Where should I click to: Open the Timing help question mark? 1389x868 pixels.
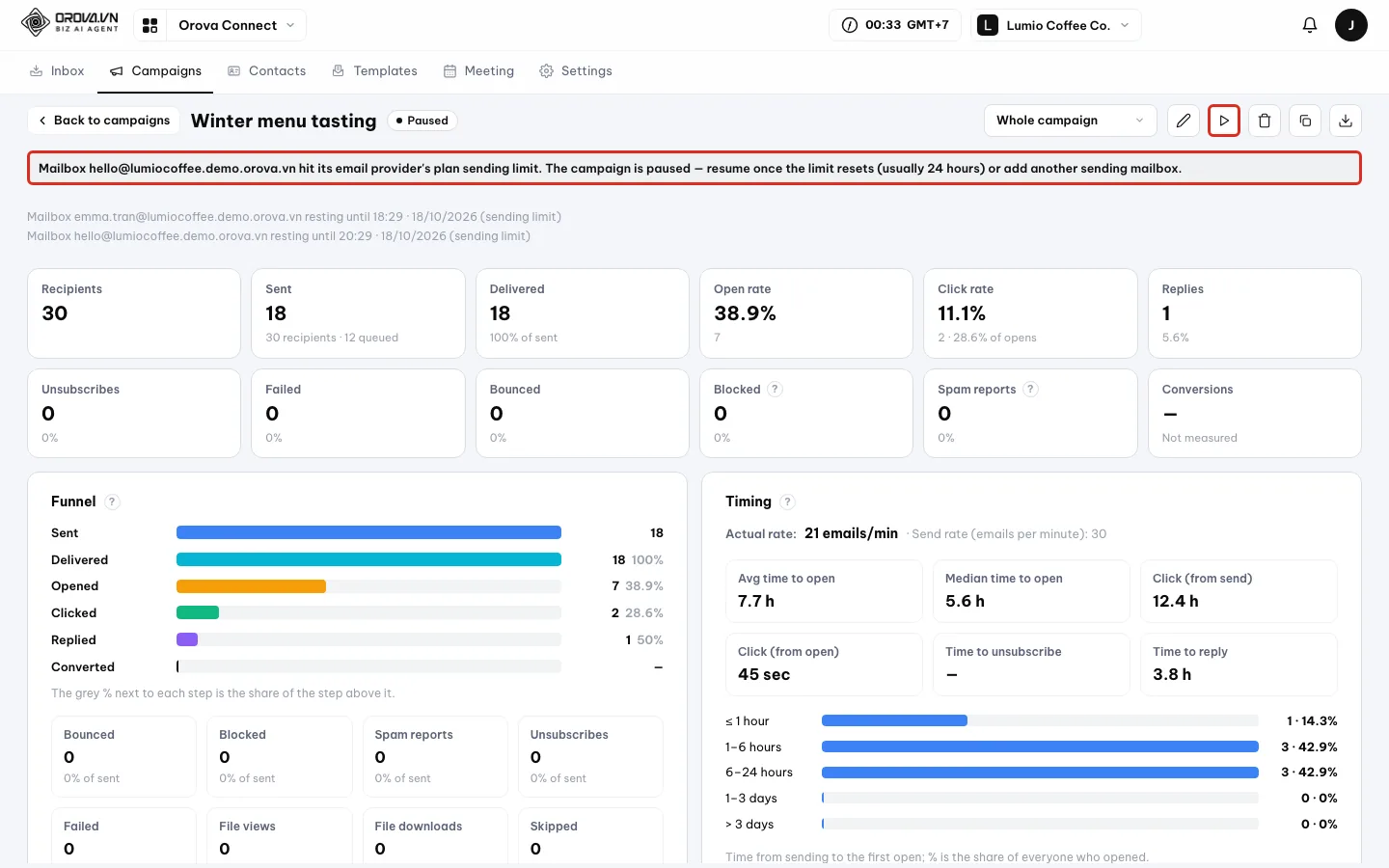tap(787, 502)
